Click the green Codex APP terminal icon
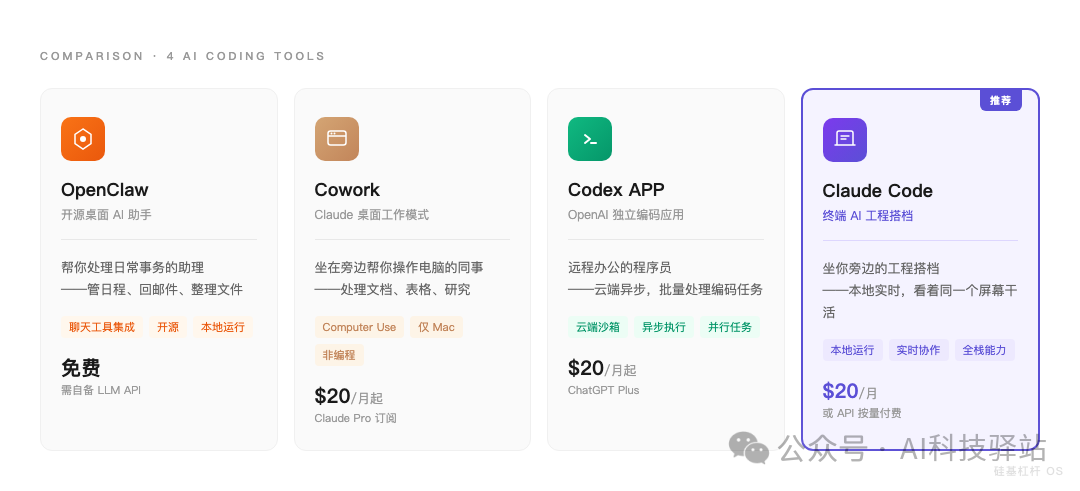Screen dimensions: 1080x491 click(590, 139)
